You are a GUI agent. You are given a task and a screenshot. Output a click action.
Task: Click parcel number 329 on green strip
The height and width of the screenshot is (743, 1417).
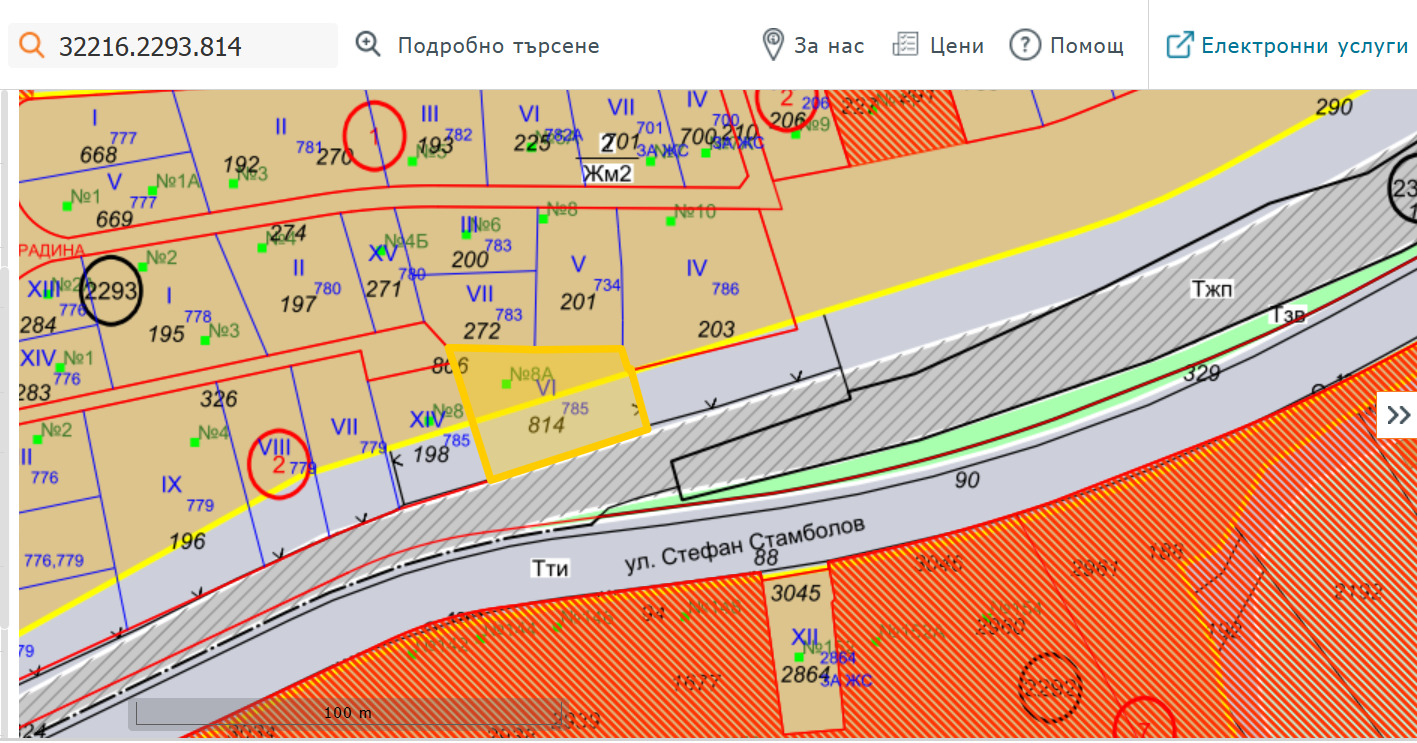[1202, 374]
